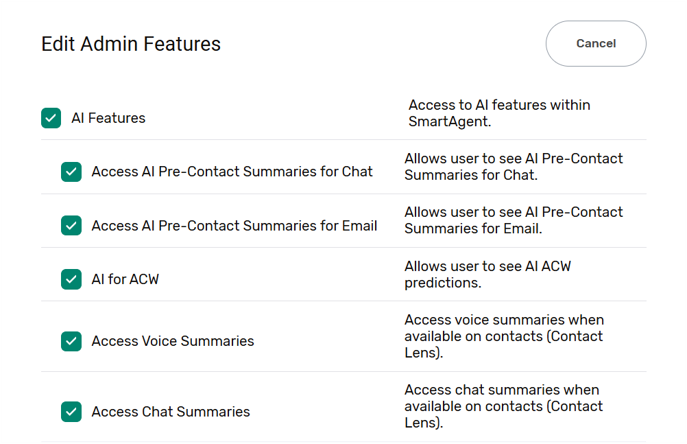Click the "AI for ACW" label text
This screenshot has width=687, height=444.
click(x=125, y=280)
